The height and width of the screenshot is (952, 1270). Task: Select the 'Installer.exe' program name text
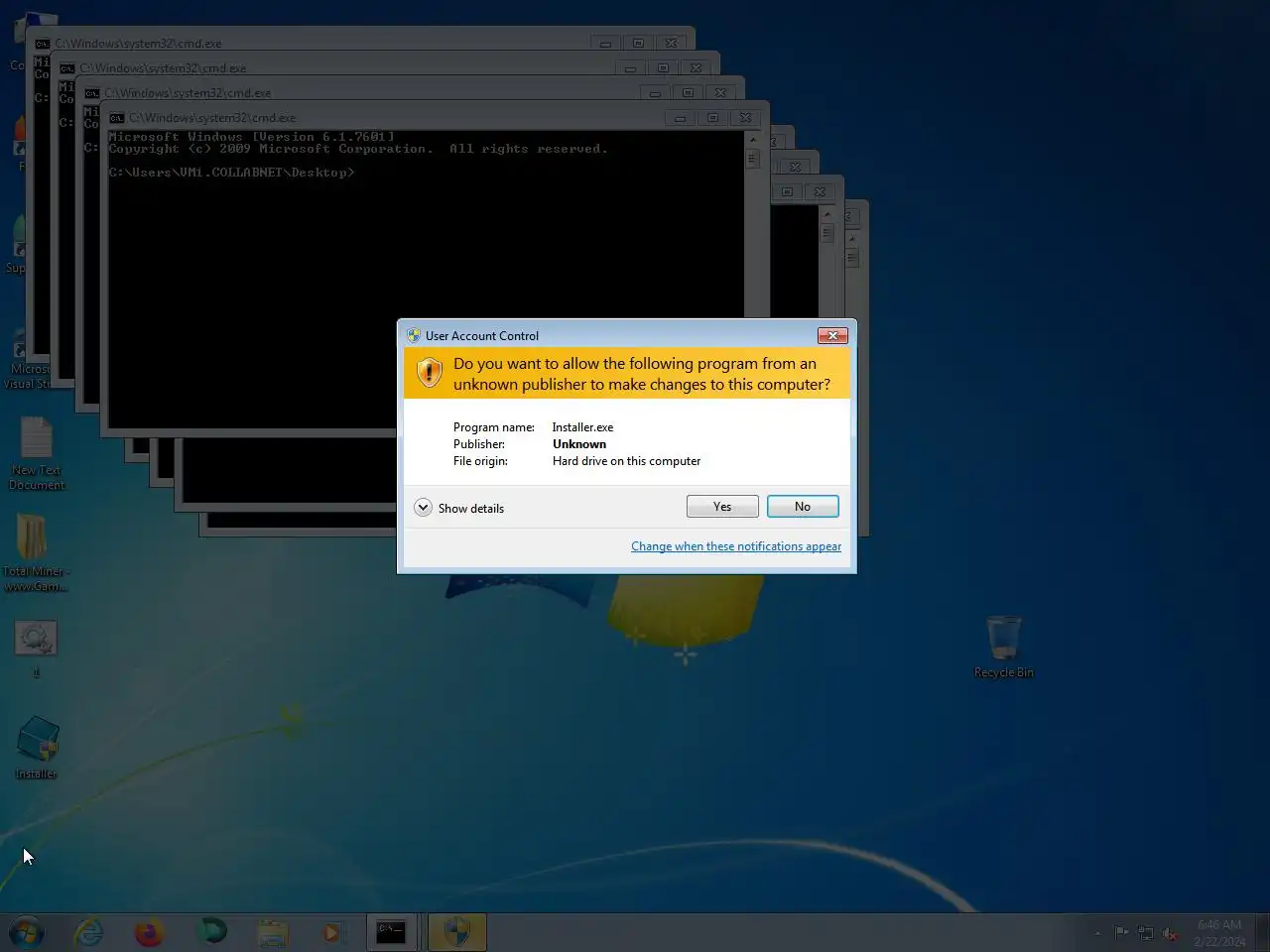click(582, 427)
